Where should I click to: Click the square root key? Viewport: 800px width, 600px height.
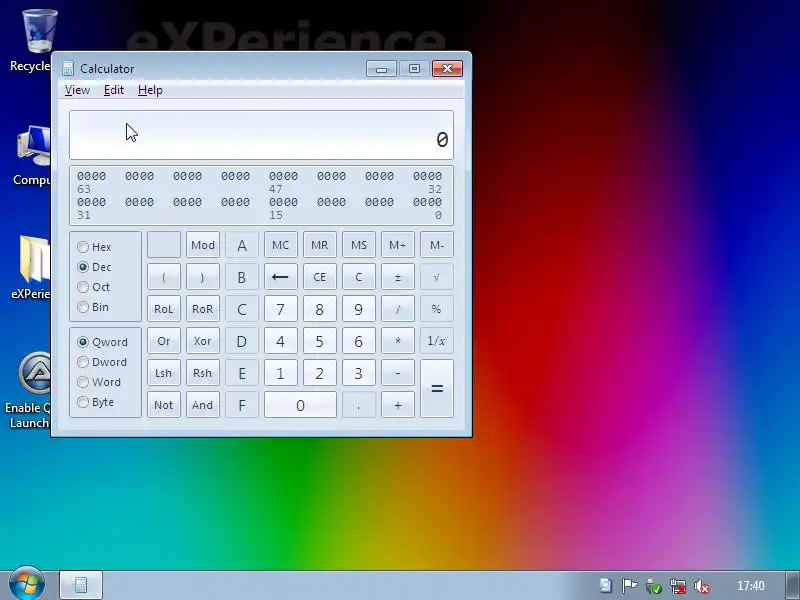437,277
